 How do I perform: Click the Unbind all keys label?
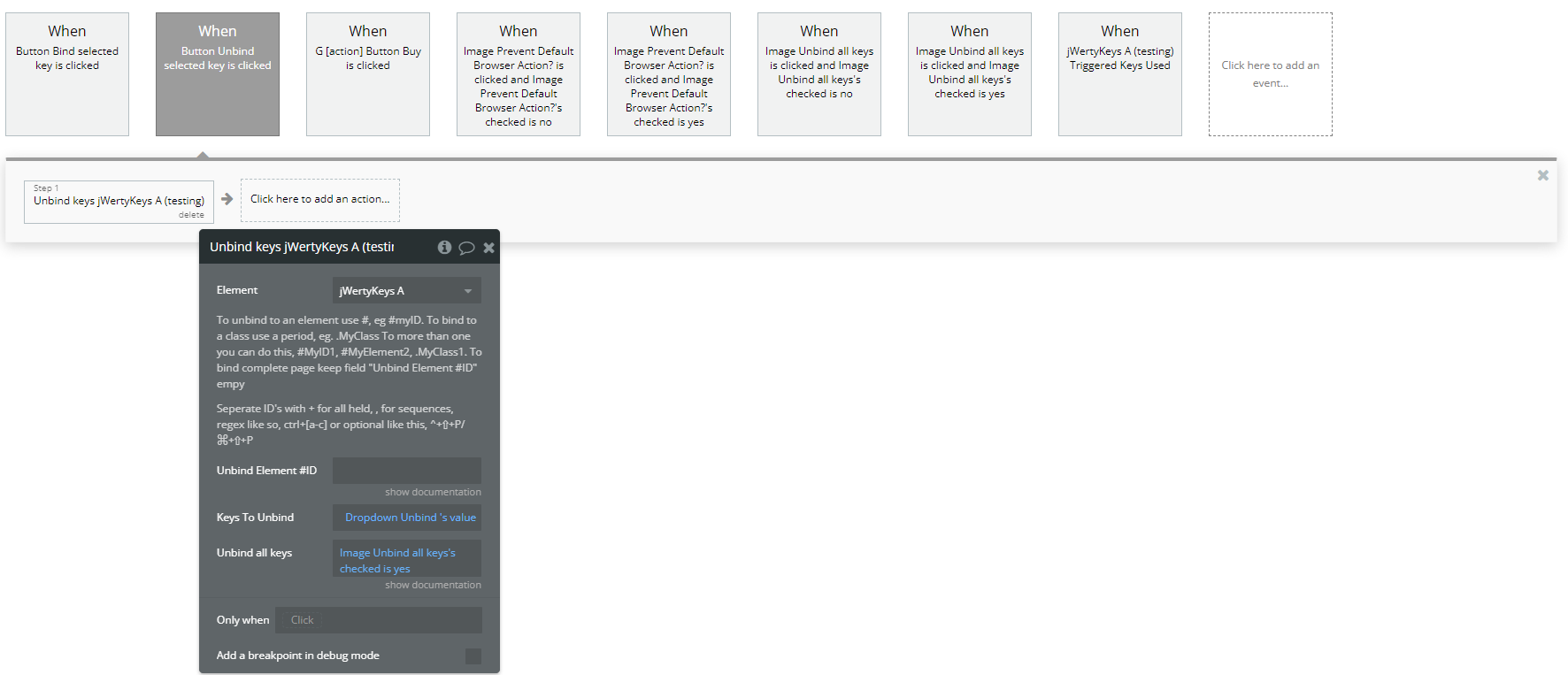(254, 553)
